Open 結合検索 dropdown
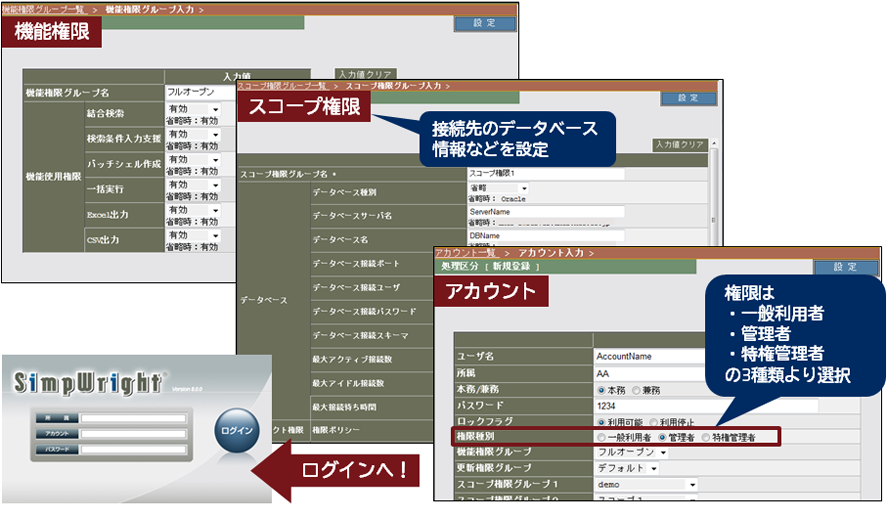The width and height of the screenshot is (890, 506). [194, 109]
